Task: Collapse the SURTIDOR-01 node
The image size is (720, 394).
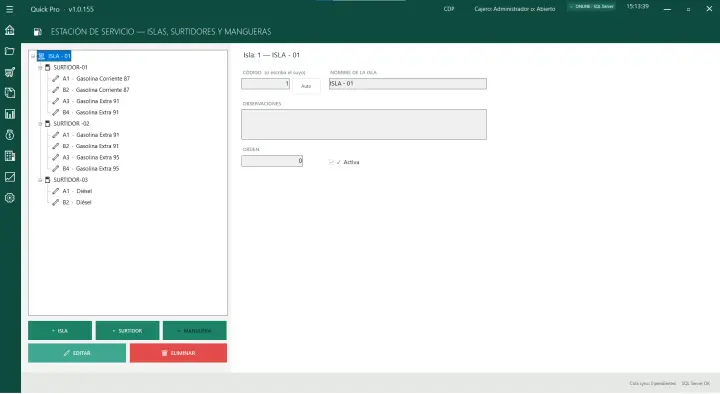Action: pos(40,68)
